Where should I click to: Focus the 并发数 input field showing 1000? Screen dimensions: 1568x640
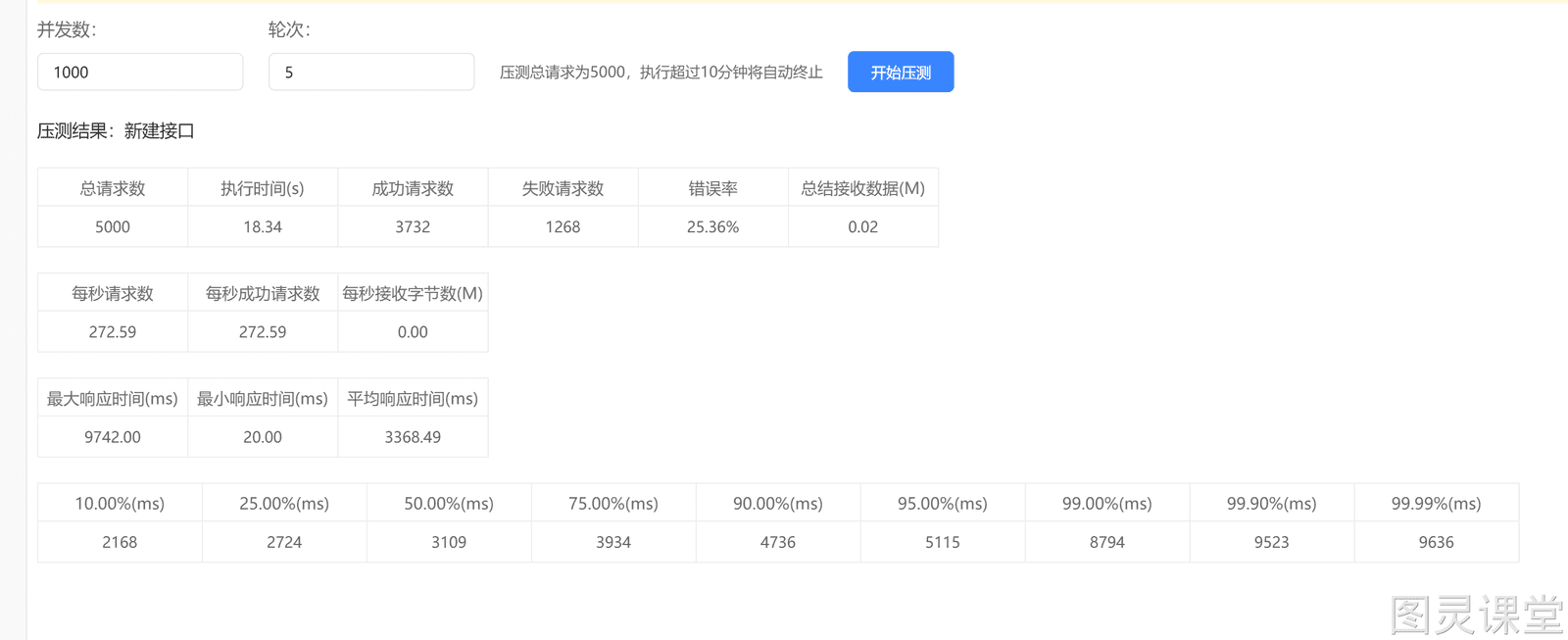tap(140, 72)
